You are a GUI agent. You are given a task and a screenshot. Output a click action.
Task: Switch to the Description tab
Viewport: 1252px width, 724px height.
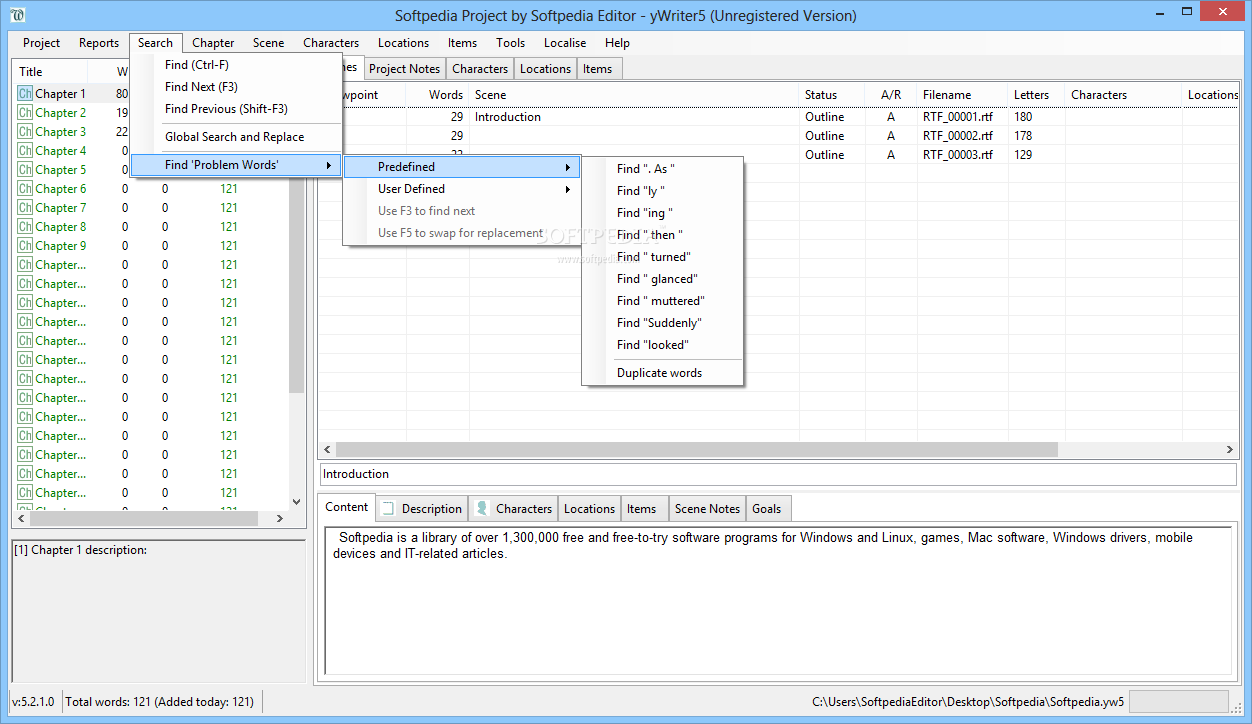tap(422, 508)
